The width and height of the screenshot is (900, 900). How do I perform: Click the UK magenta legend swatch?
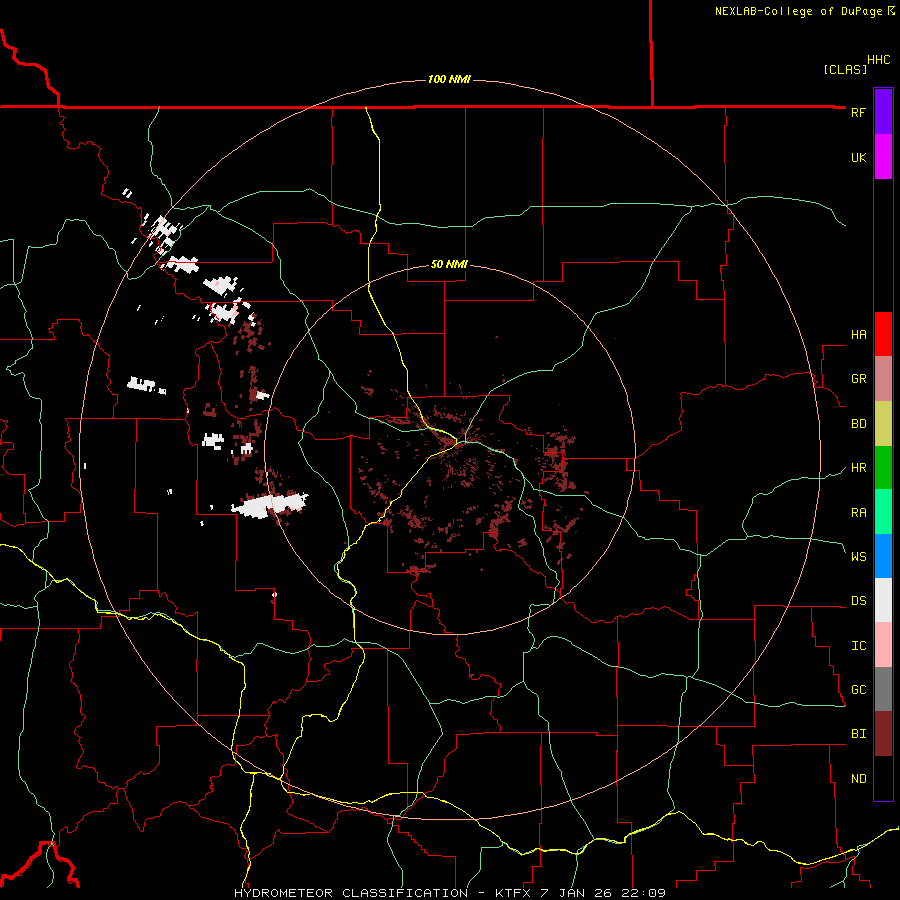pos(883,157)
